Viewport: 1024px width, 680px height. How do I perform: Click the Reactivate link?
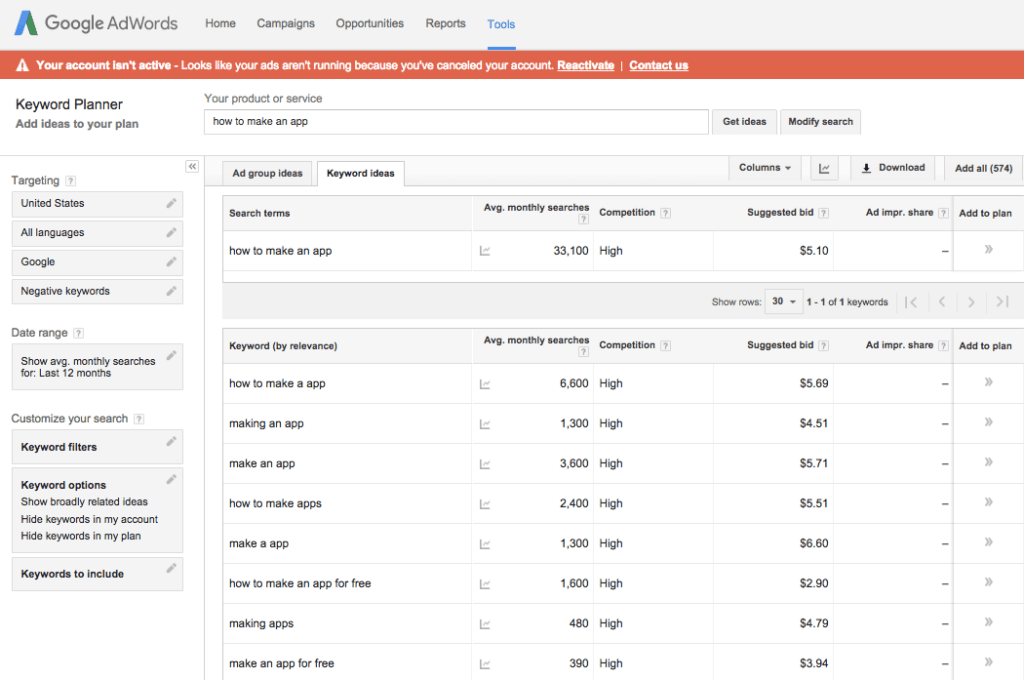pos(585,65)
